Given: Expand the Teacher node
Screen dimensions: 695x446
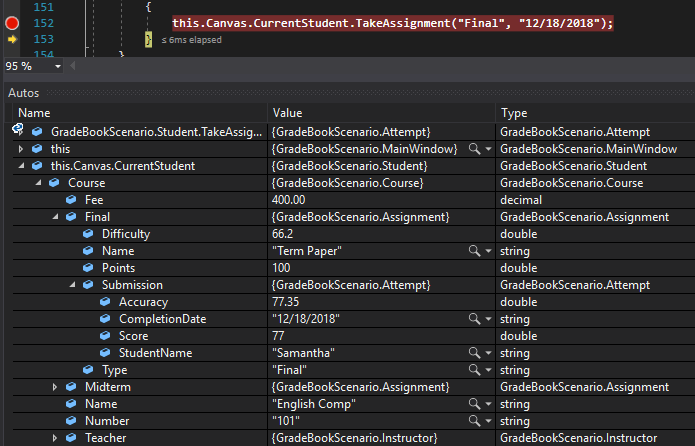Looking at the screenshot, I should [55, 438].
